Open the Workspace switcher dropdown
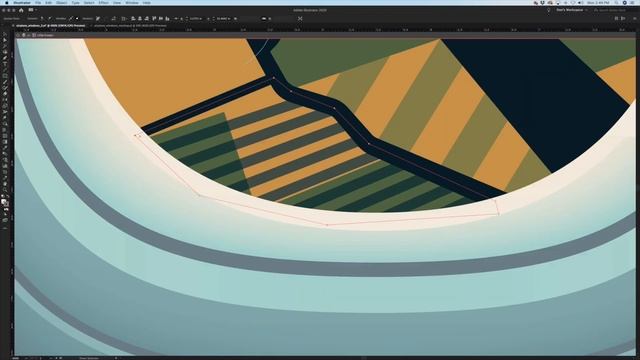The width and height of the screenshot is (640, 360). point(571,10)
